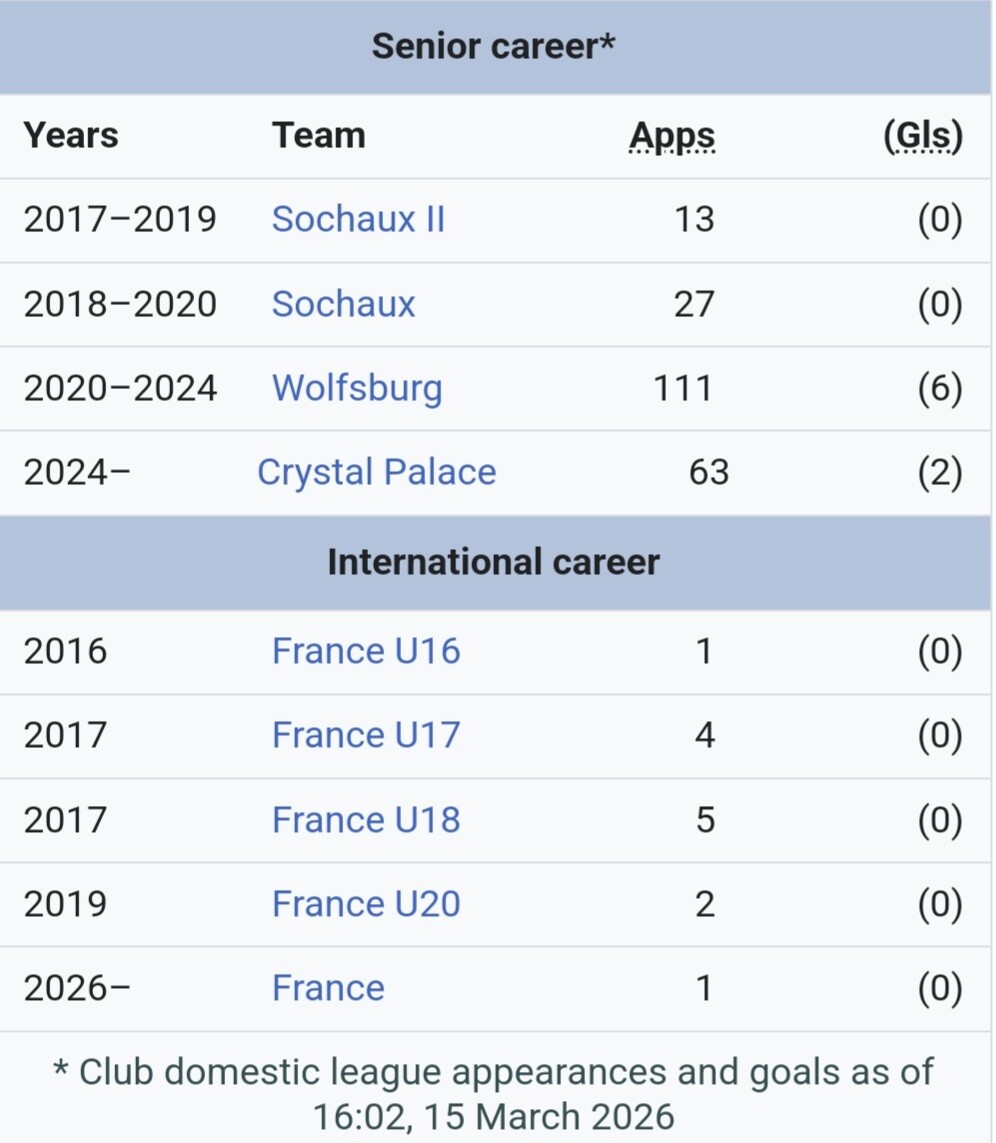Click the Gls abbreviation header
This screenshot has width=996, height=1143.
coord(923,136)
